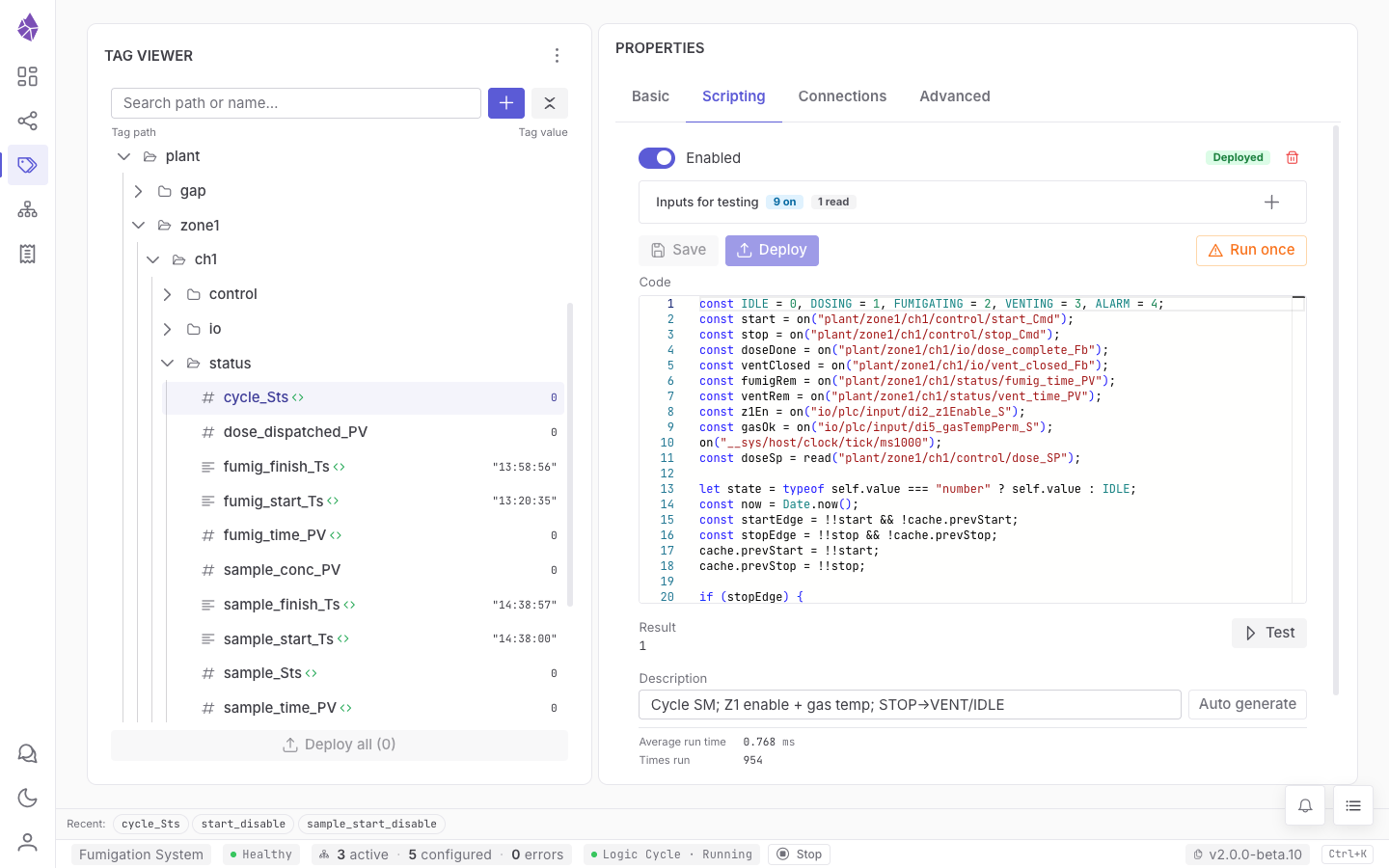This screenshot has height=868, width=1389.
Task: Click the add tag plus button
Action: 506,103
